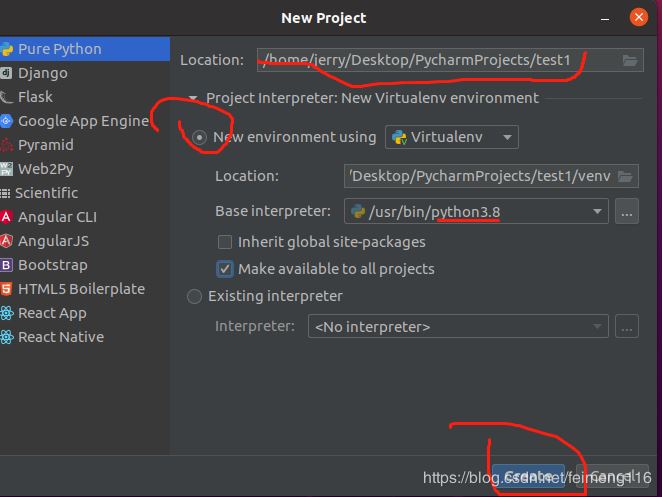Collapse the Project Interpreter section
The height and width of the screenshot is (497, 662).
(193, 99)
